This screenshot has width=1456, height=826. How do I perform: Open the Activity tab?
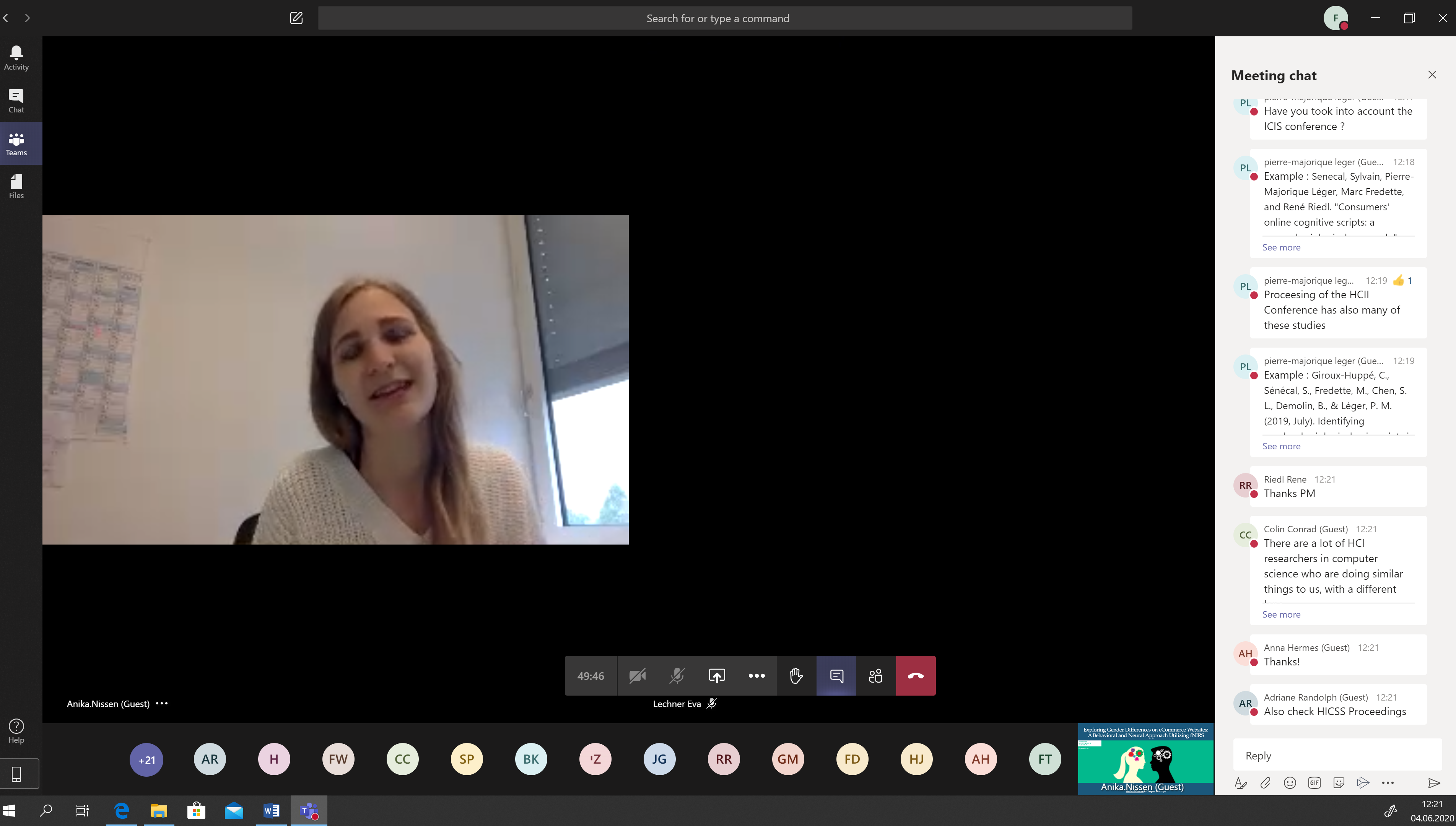point(16,58)
